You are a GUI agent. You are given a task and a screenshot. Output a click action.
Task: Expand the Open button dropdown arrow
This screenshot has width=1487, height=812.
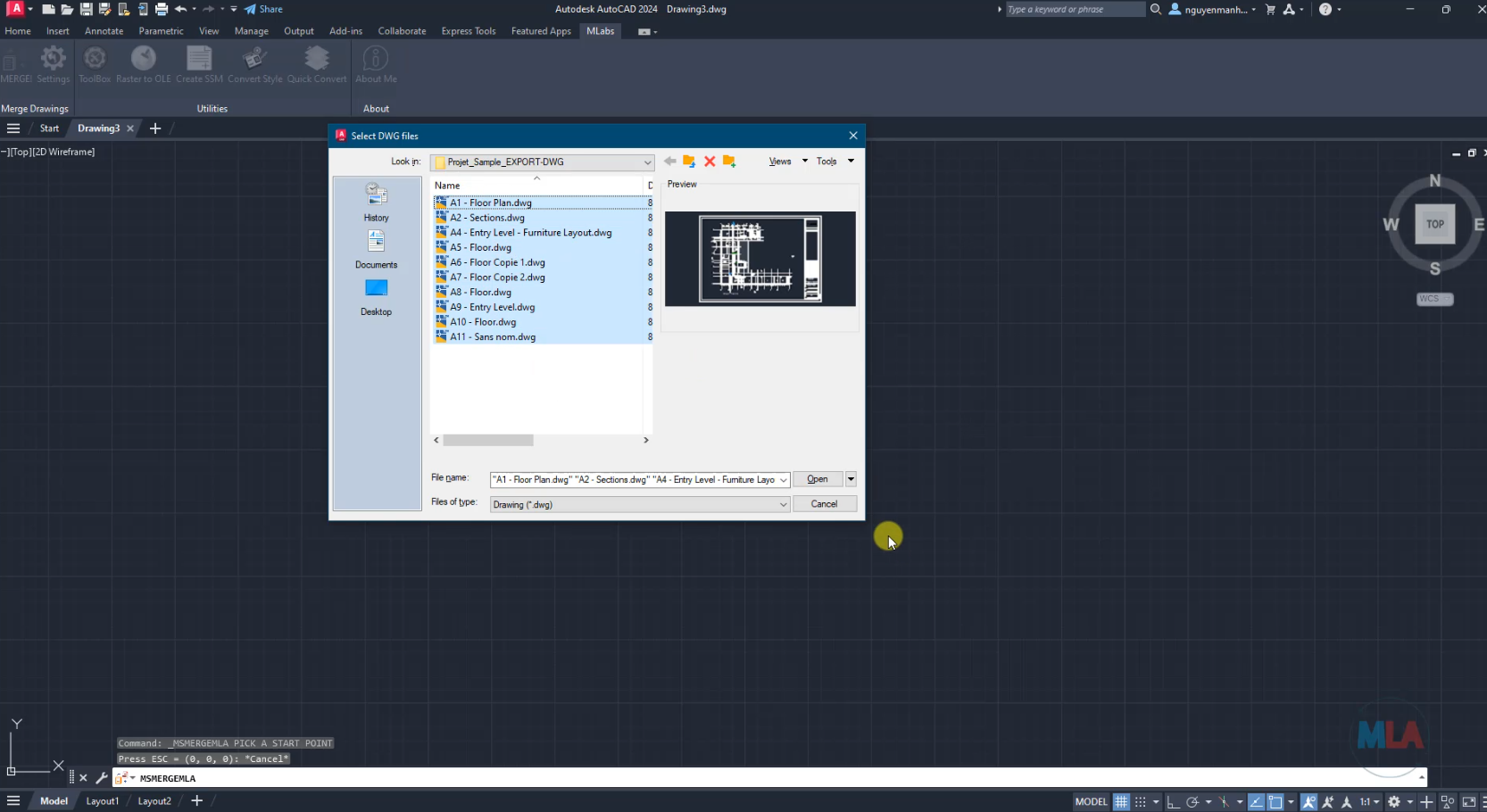(851, 479)
